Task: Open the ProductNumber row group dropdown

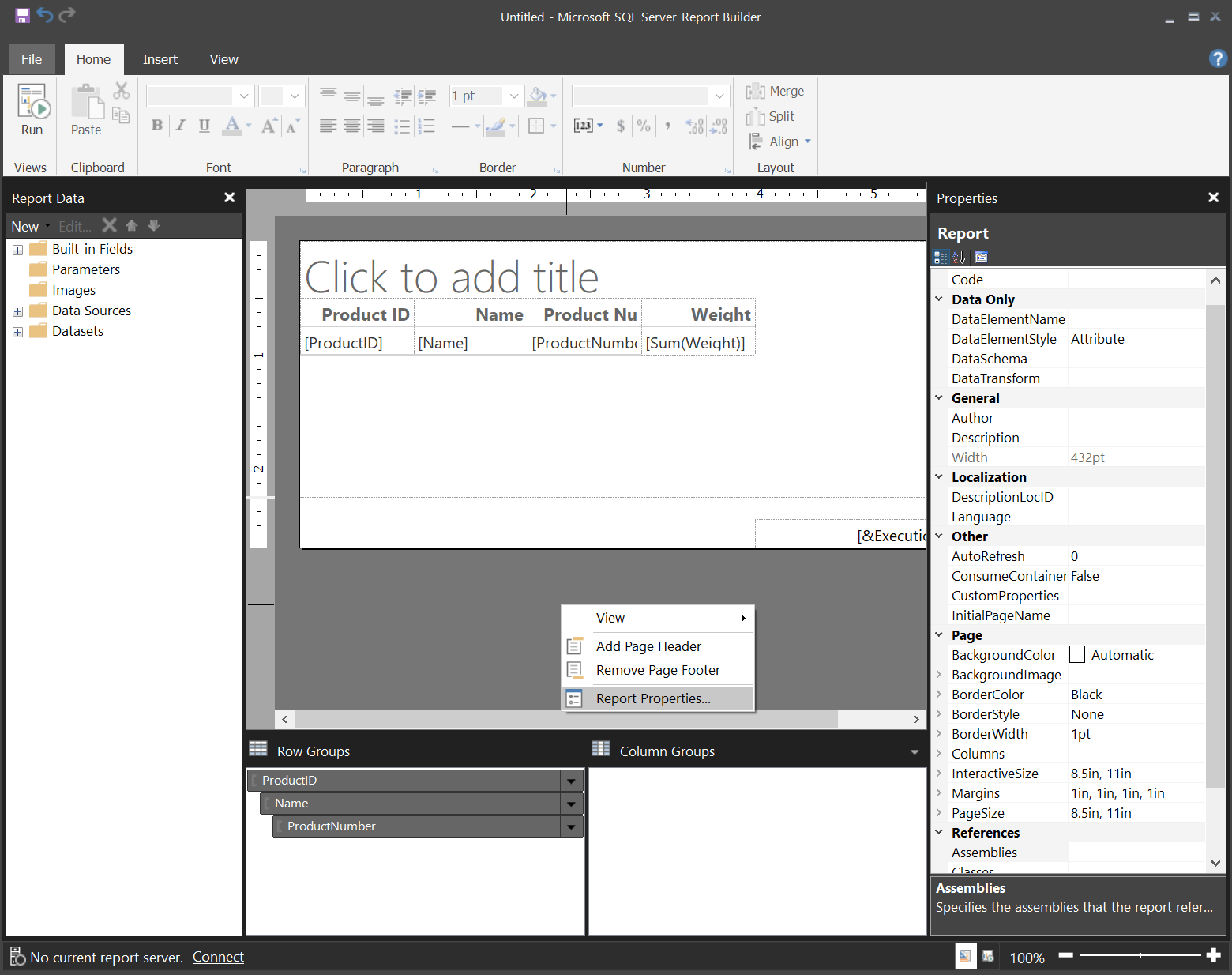Action: pos(571,826)
